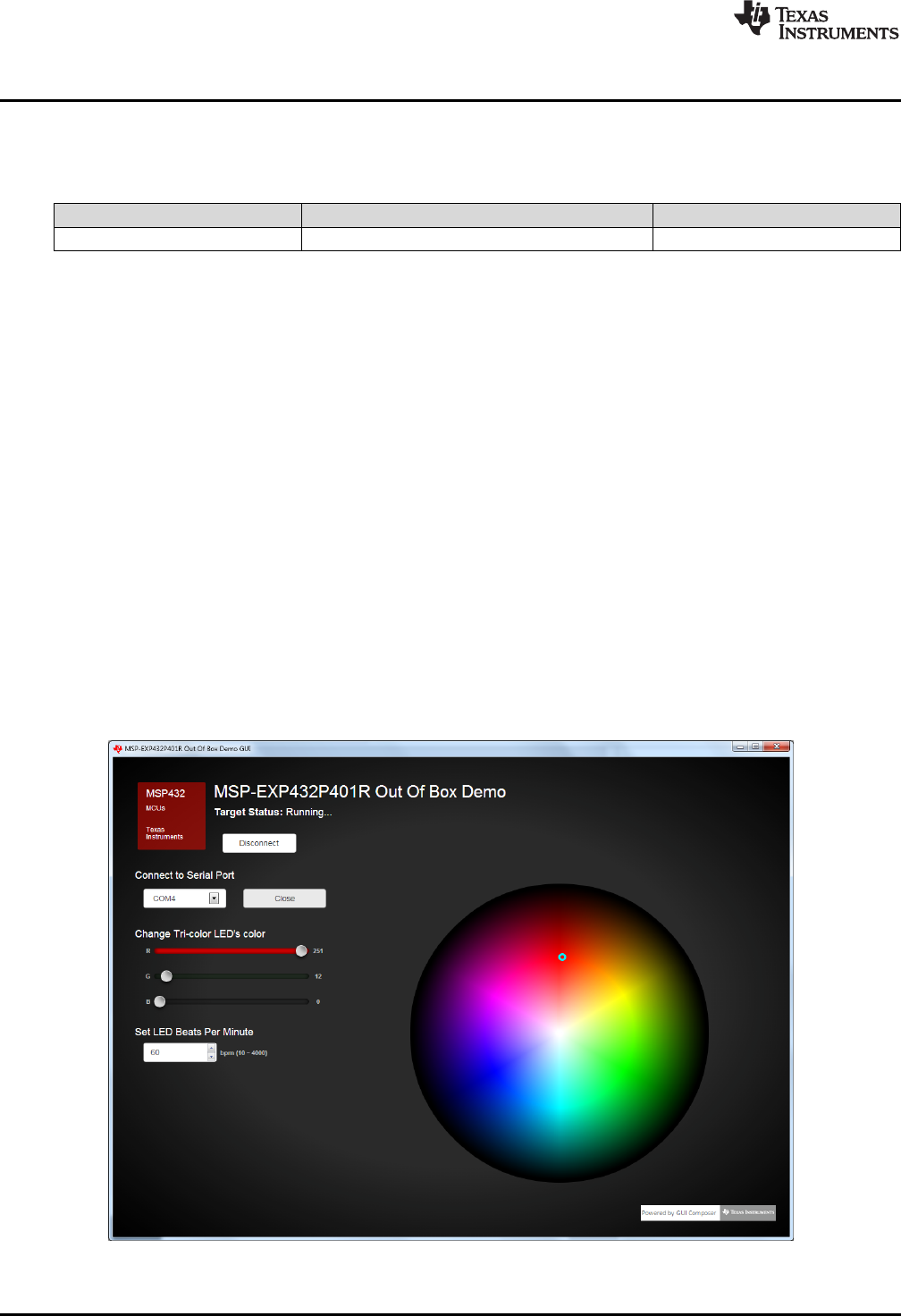Click the Change Tri-color LED's color label

click(200, 933)
